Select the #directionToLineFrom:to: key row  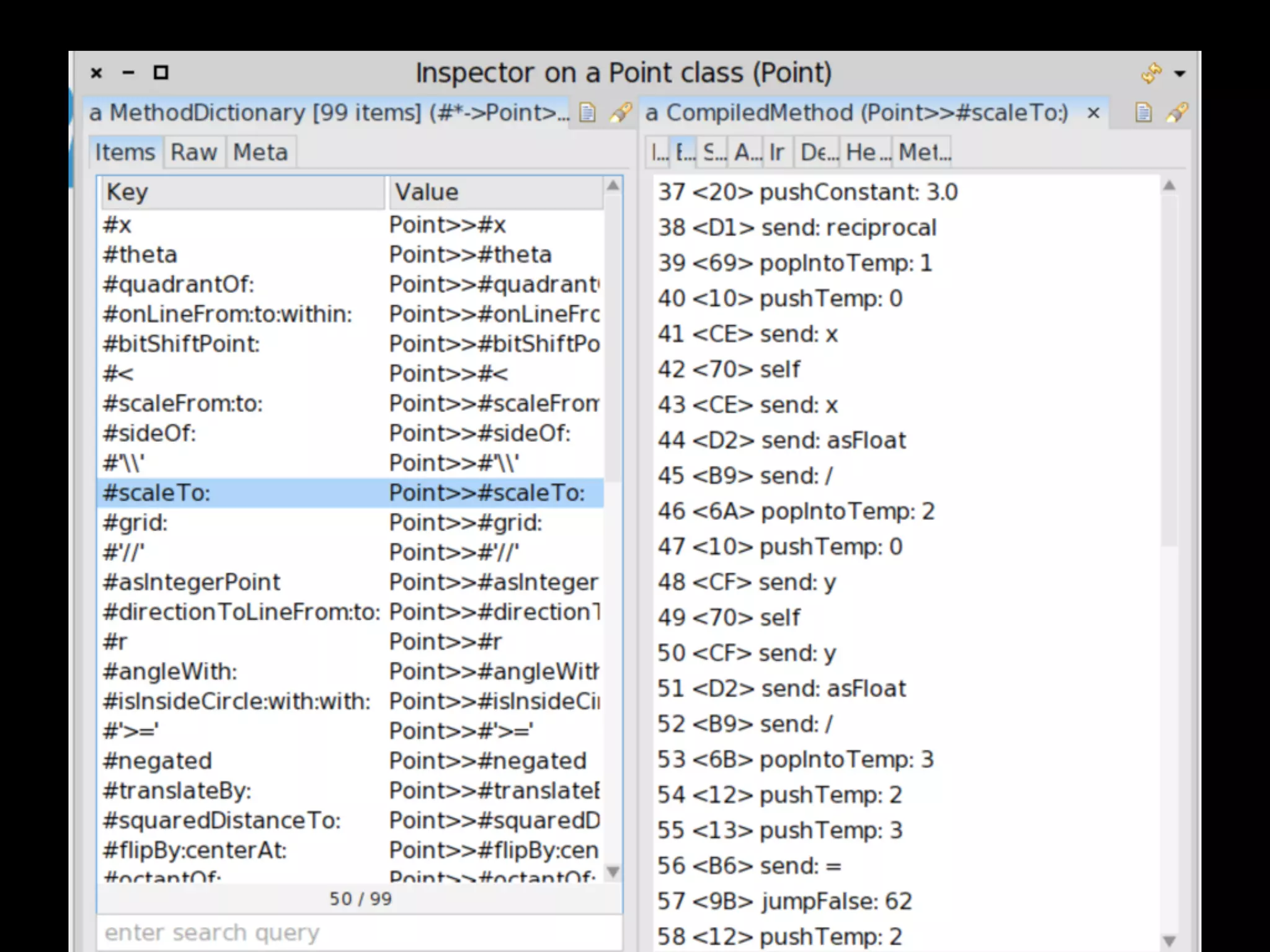pyautogui.click(x=350, y=612)
